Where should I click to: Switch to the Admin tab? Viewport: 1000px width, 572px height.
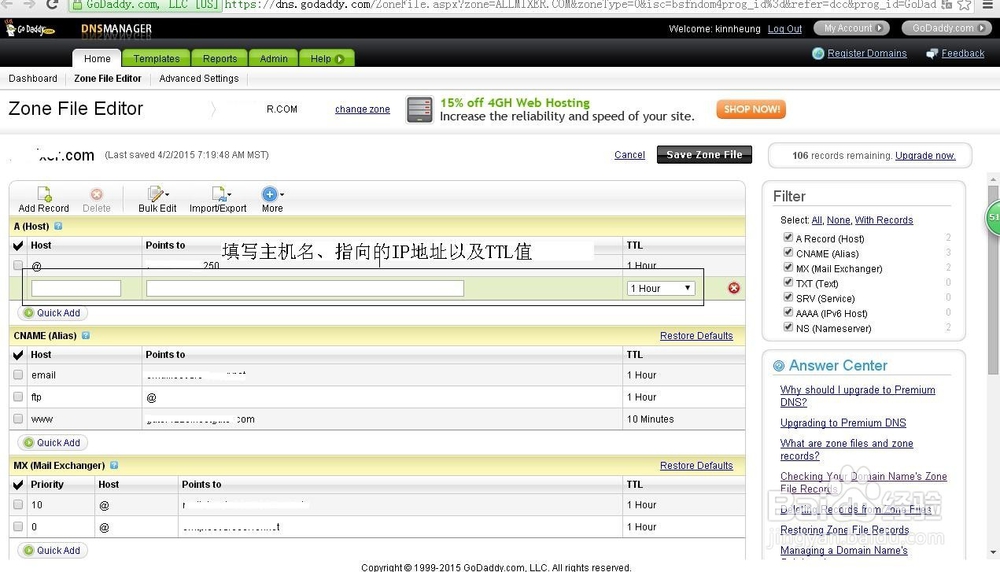click(274, 58)
